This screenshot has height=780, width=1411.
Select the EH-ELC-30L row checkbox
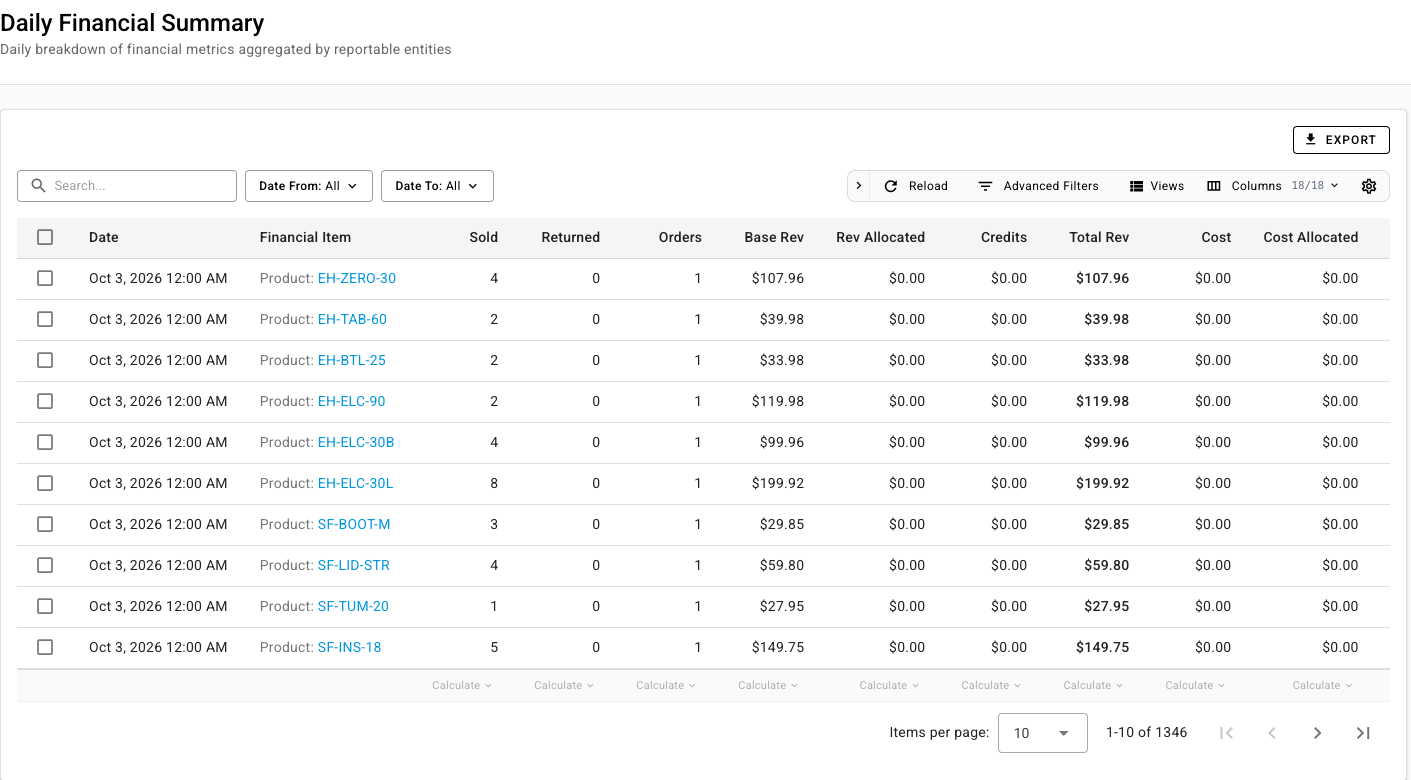[45, 483]
